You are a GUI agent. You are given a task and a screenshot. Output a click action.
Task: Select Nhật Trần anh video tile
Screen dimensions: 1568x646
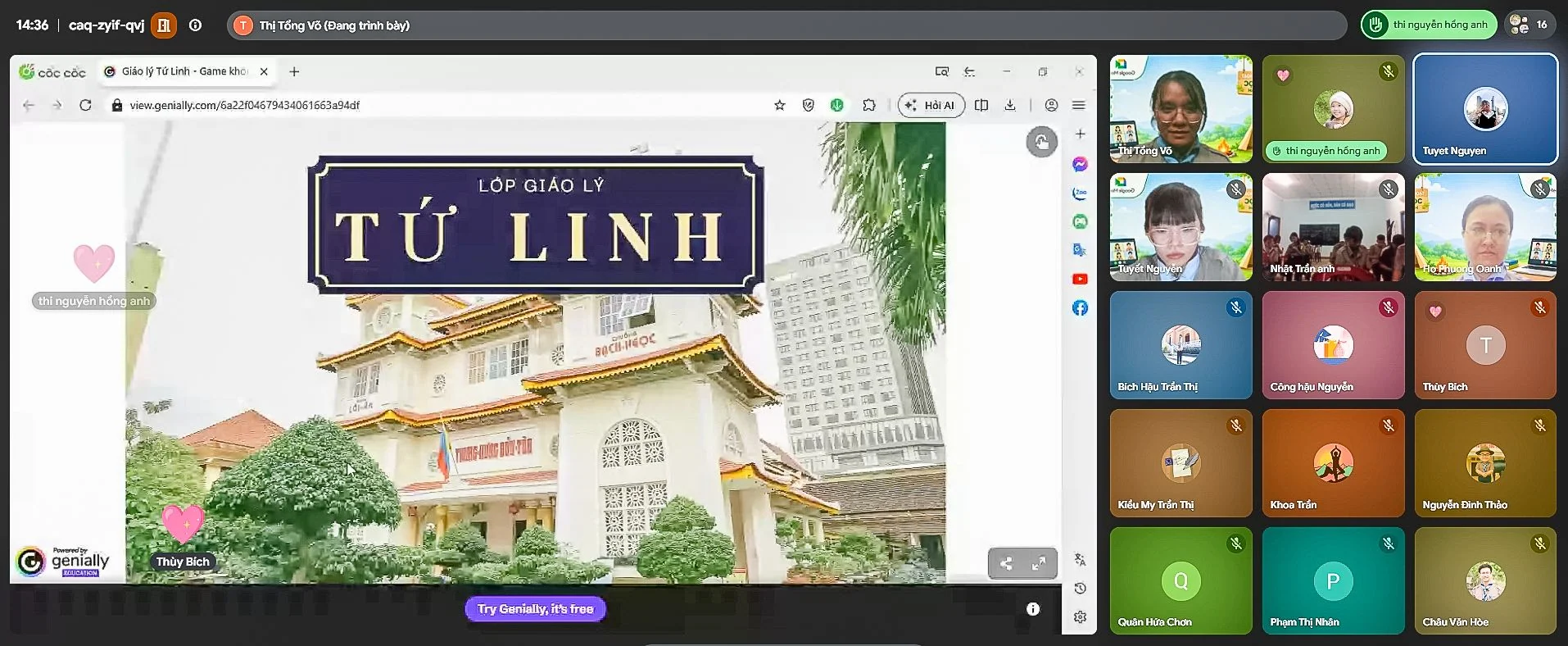click(x=1333, y=227)
